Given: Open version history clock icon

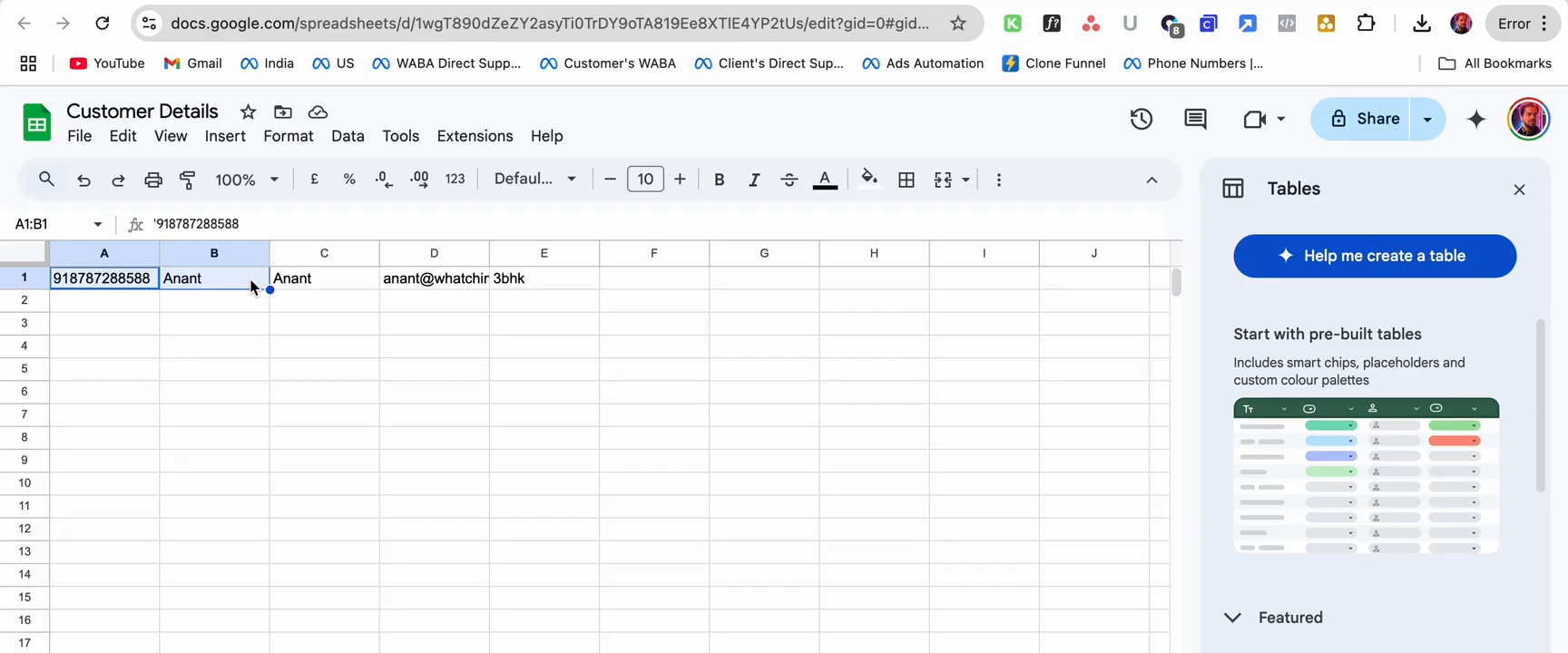Looking at the screenshot, I should (x=1142, y=119).
